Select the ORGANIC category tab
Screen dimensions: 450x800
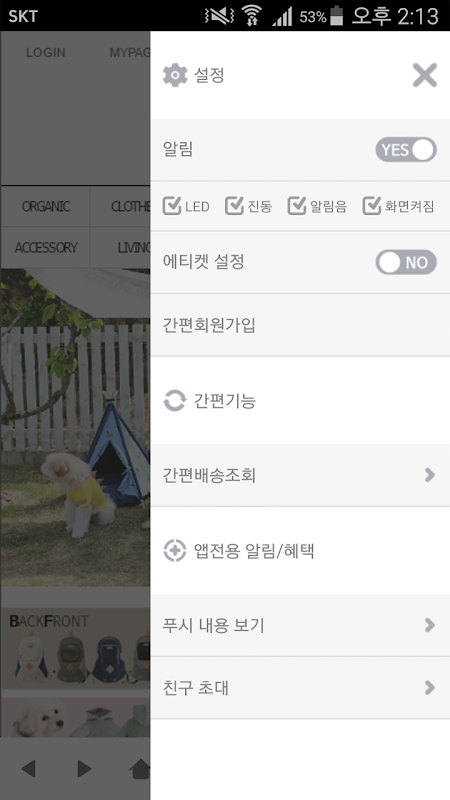coord(45,207)
